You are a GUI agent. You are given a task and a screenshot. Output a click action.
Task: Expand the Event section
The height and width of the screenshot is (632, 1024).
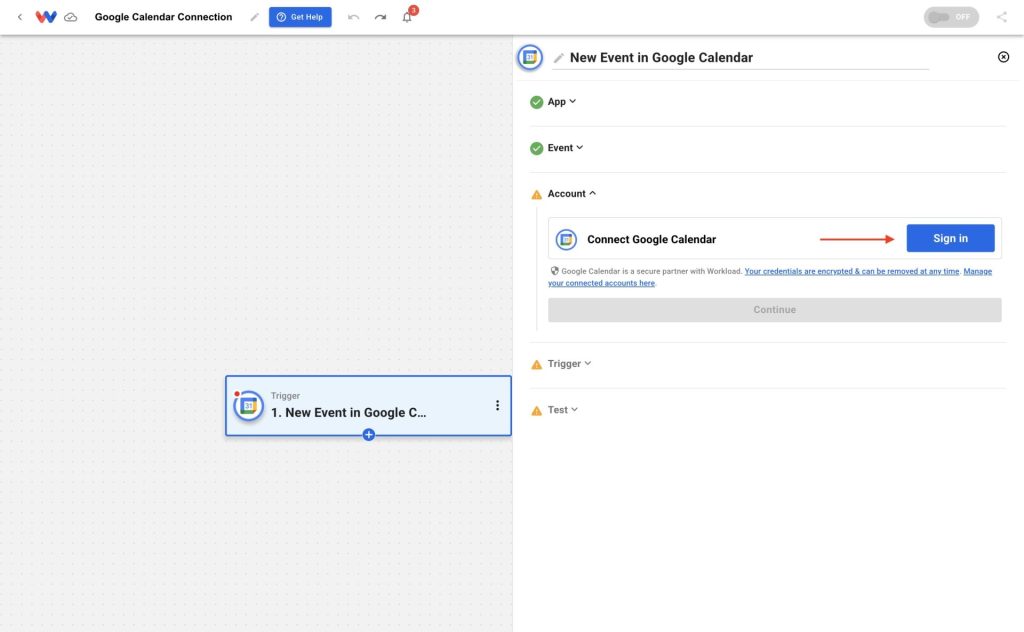click(566, 148)
